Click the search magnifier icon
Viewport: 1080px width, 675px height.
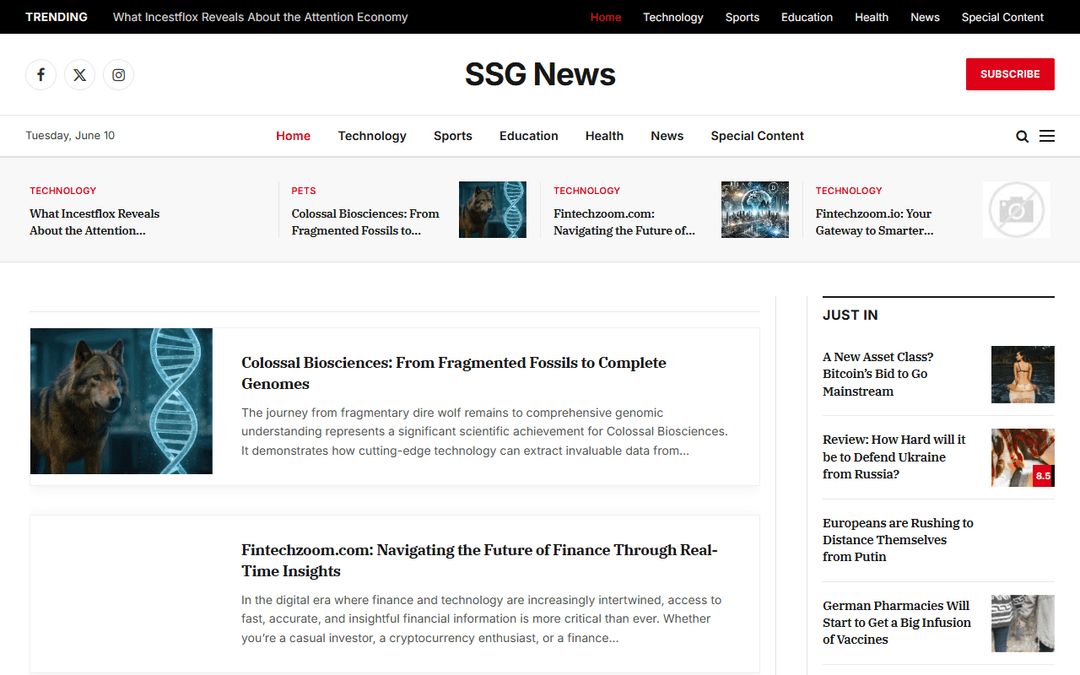(1022, 136)
